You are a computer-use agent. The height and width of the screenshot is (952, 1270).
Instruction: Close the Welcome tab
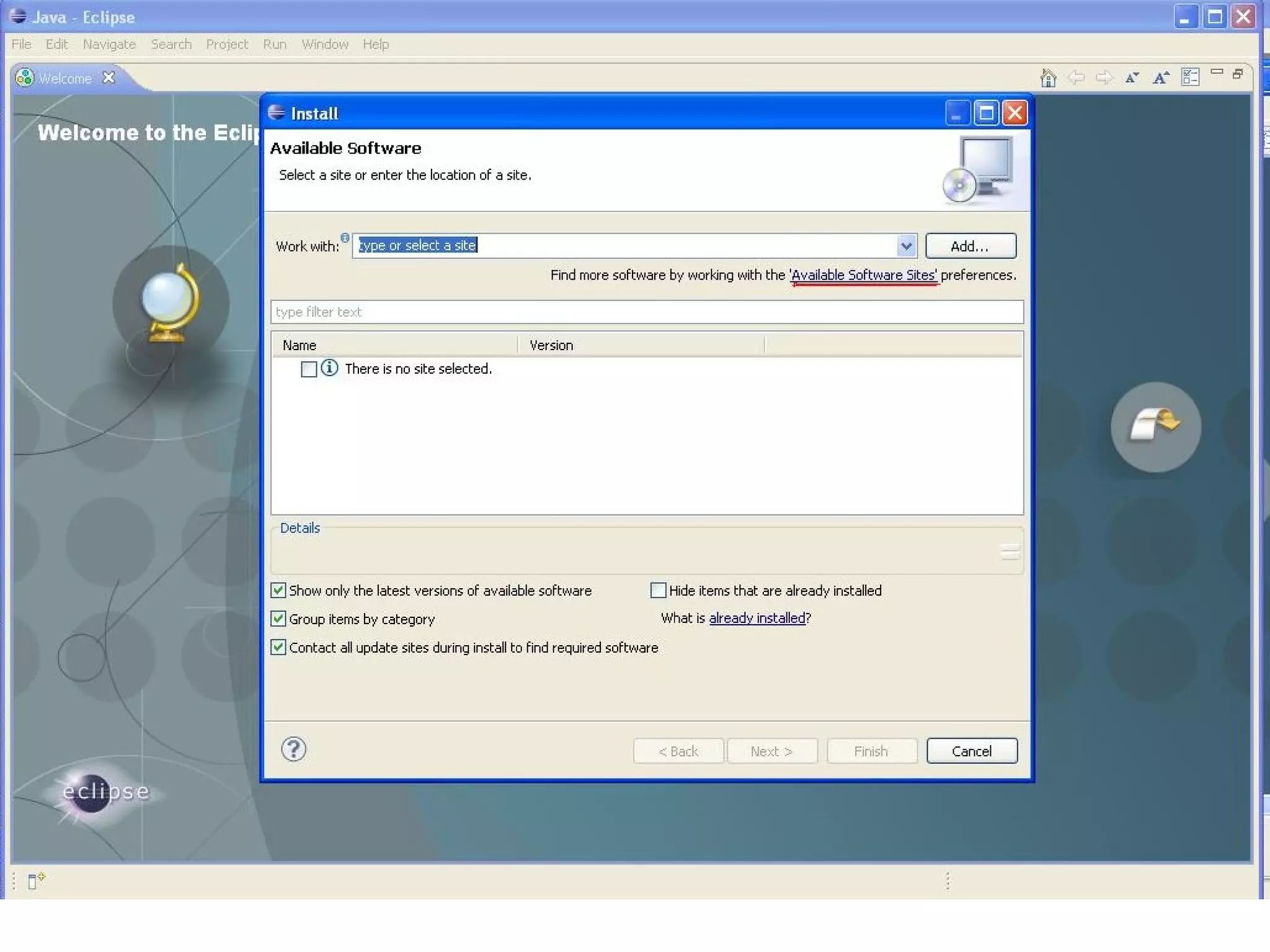coord(109,78)
